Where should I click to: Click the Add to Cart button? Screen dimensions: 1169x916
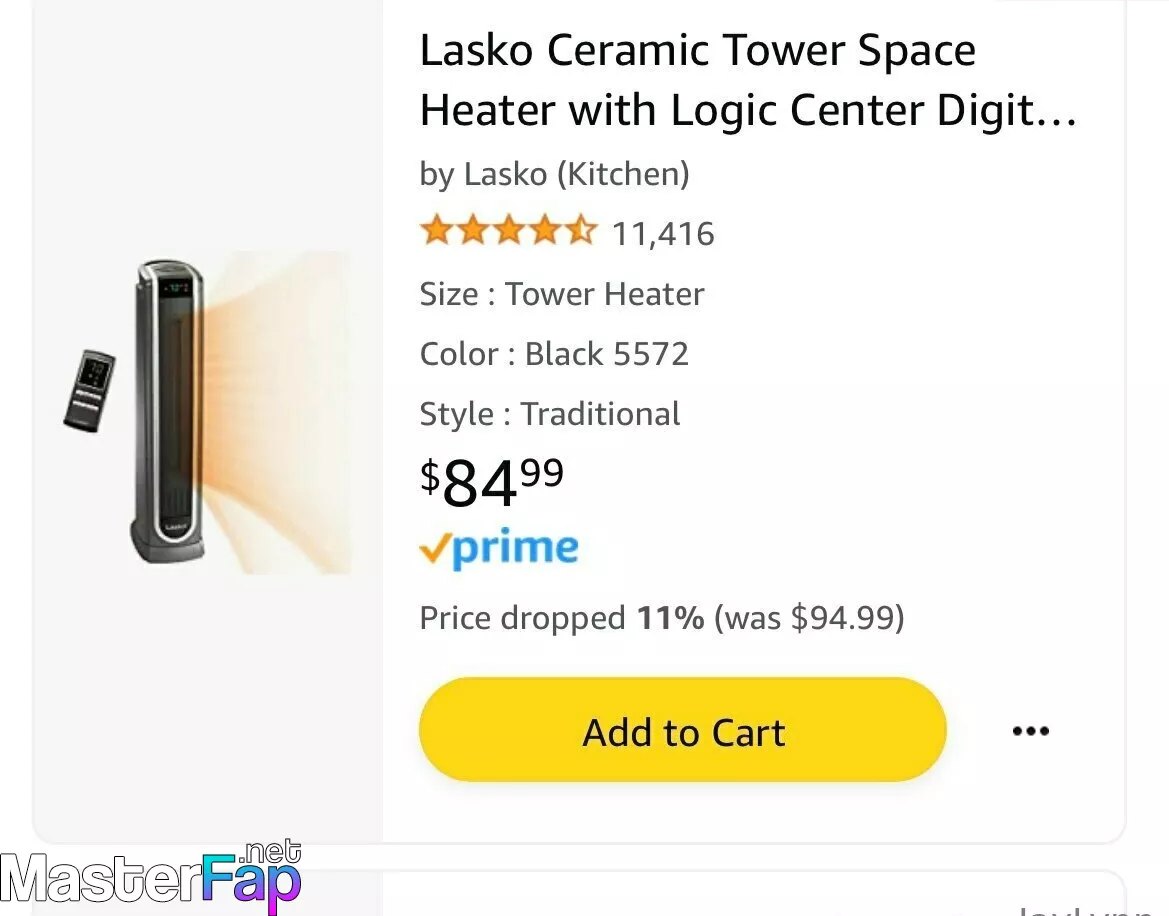click(x=682, y=729)
